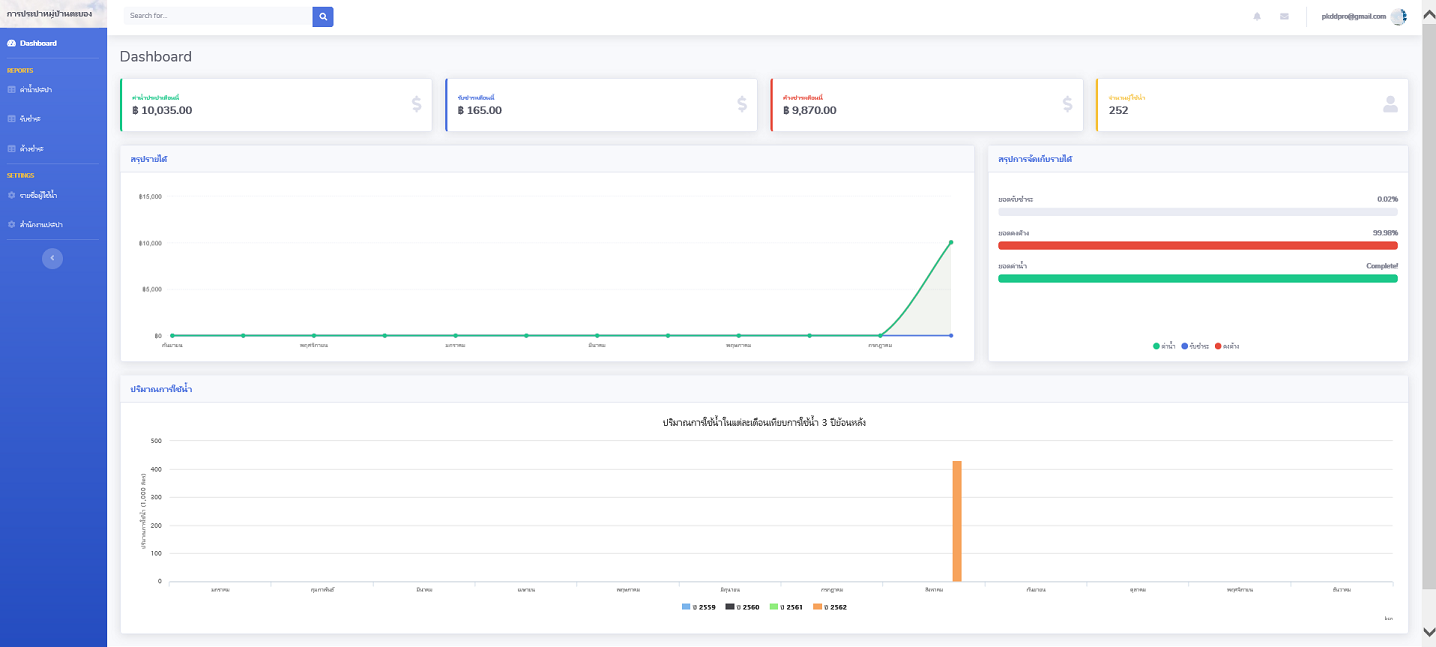The height and width of the screenshot is (647, 1436).
Task: Collapse the sidebar with the chevron button
Action: (x=52, y=258)
